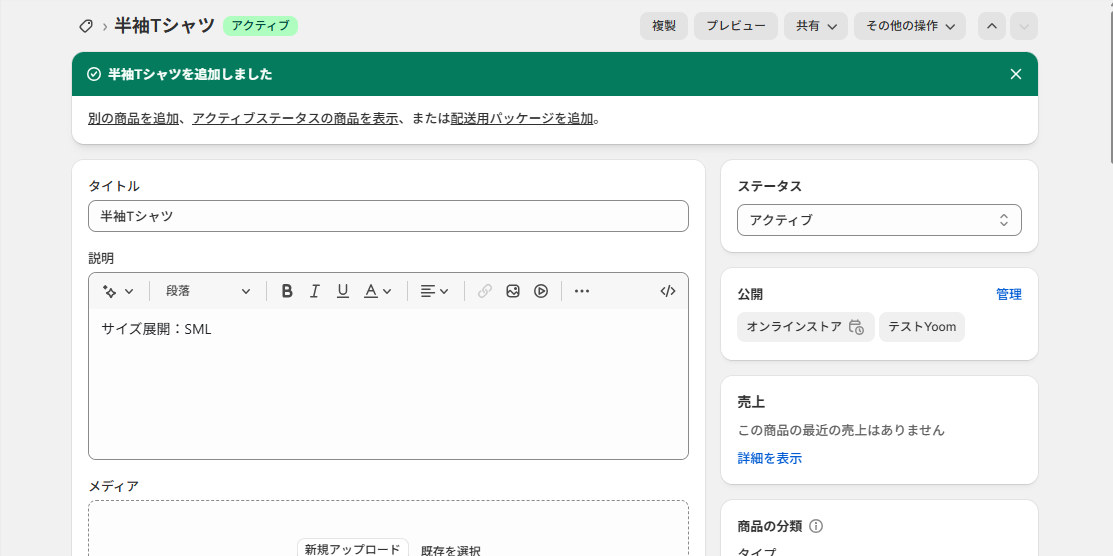Open the editor's more options ellipsis

(582, 291)
